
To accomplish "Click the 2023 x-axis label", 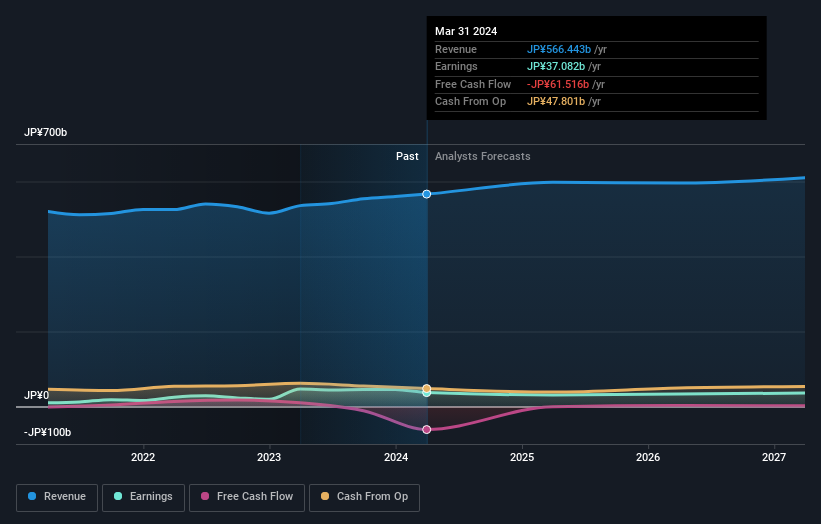I will click(269, 457).
